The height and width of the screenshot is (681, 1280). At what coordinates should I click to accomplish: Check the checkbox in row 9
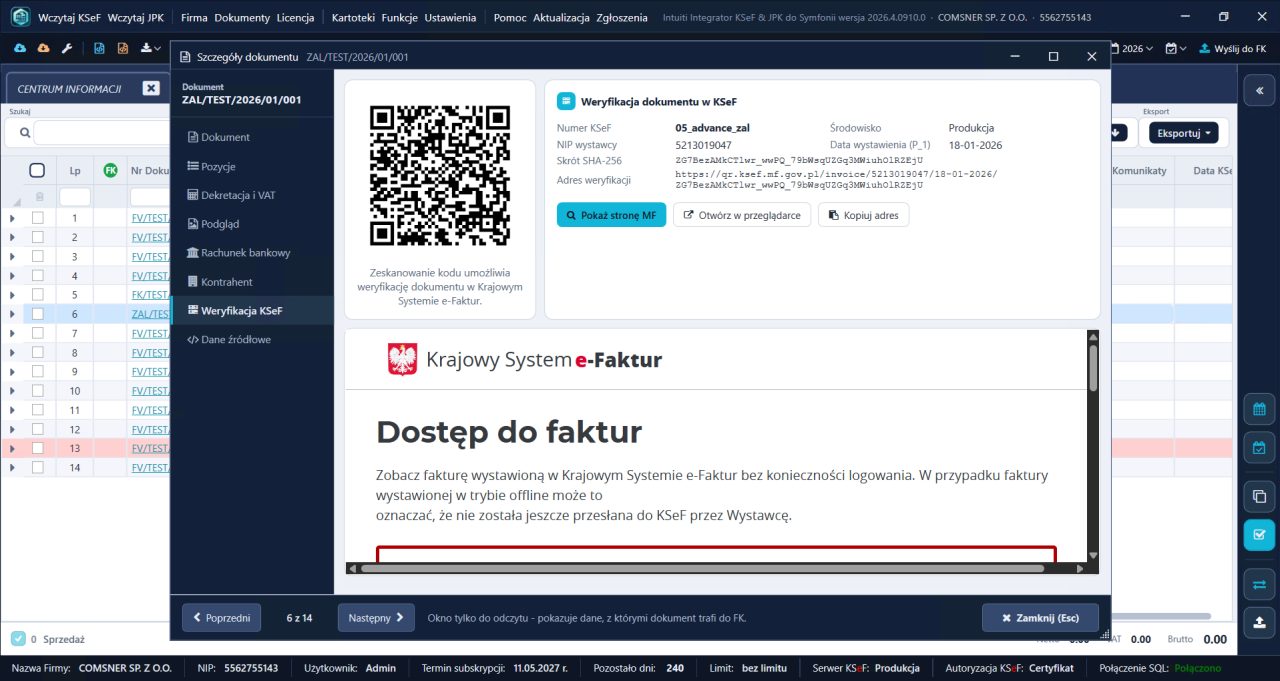(x=37, y=371)
